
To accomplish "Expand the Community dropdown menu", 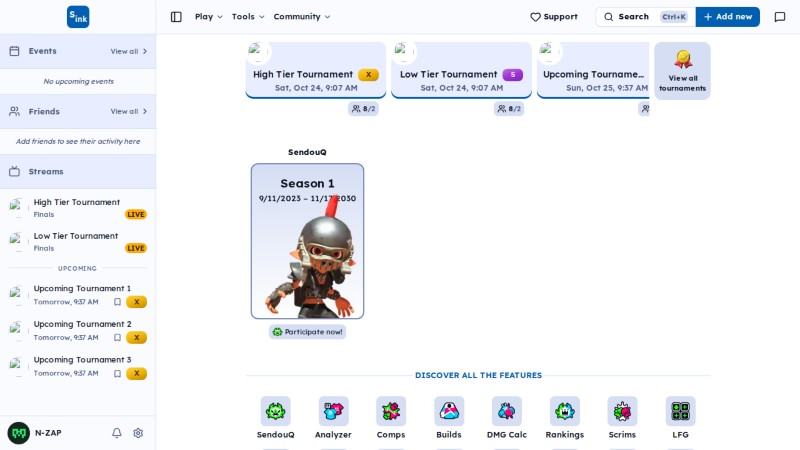I will 302,17.
